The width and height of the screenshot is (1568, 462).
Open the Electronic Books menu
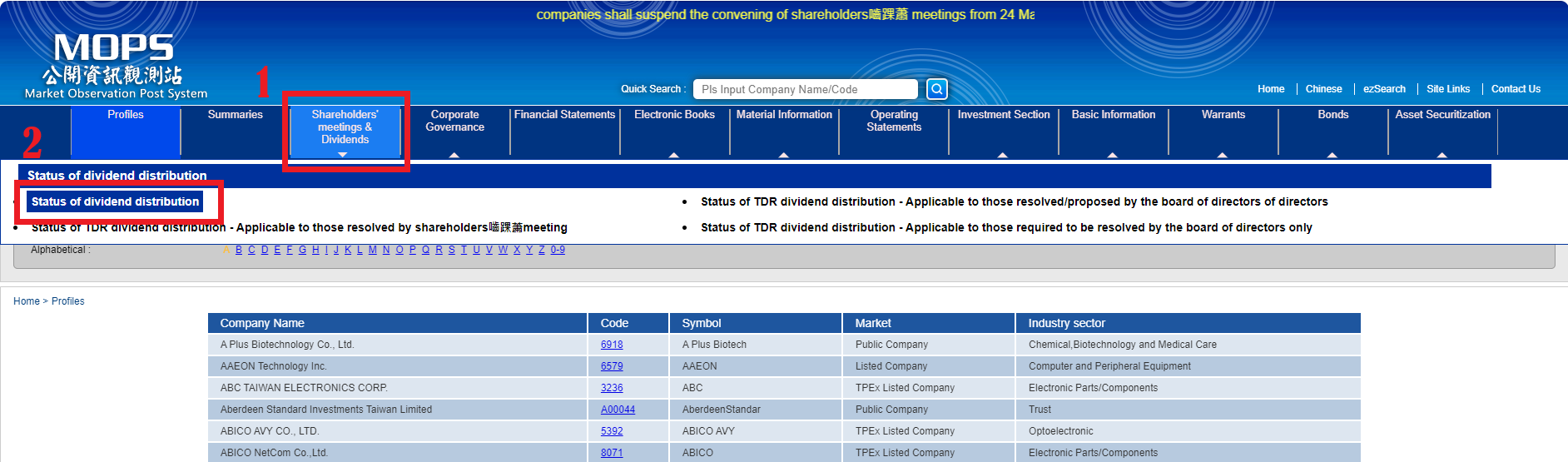tap(674, 115)
